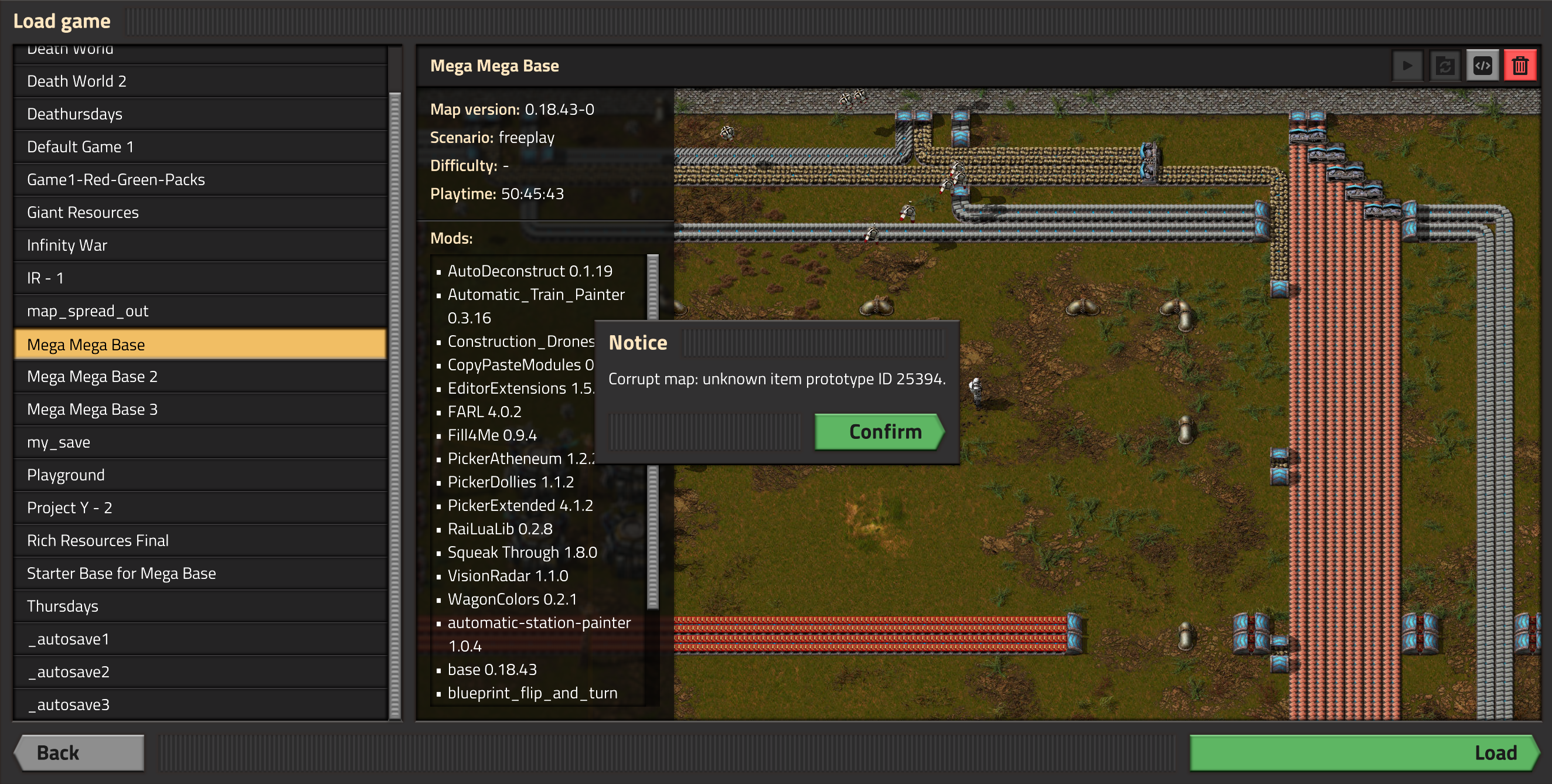Select the Project Y - 2 save
Screen dimensions: 1552x784
(x=200, y=508)
